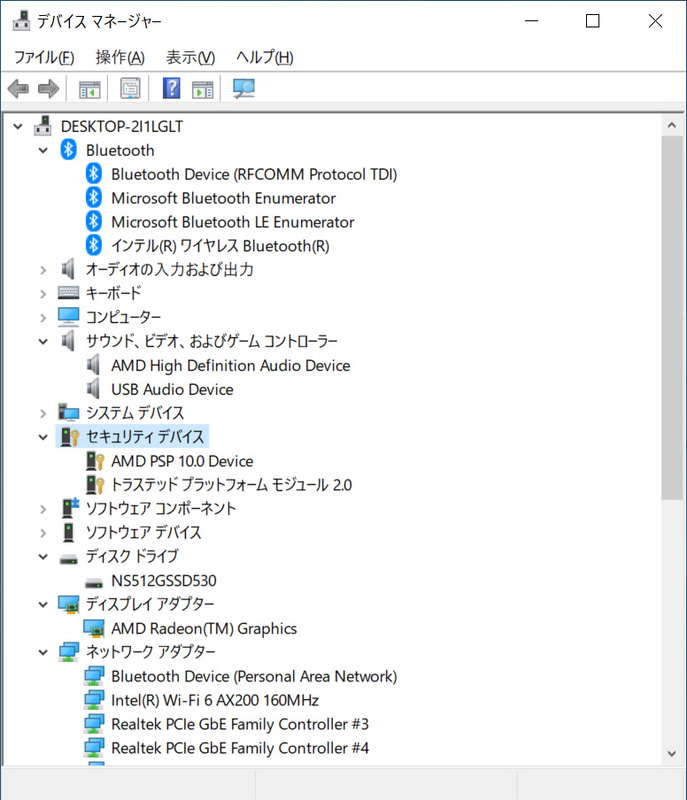The width and height of the screenshot is (687, 800).
Task: Select the サウンド、ビデオ、およびゲーム コントローラー label
Action: (212, 341)
